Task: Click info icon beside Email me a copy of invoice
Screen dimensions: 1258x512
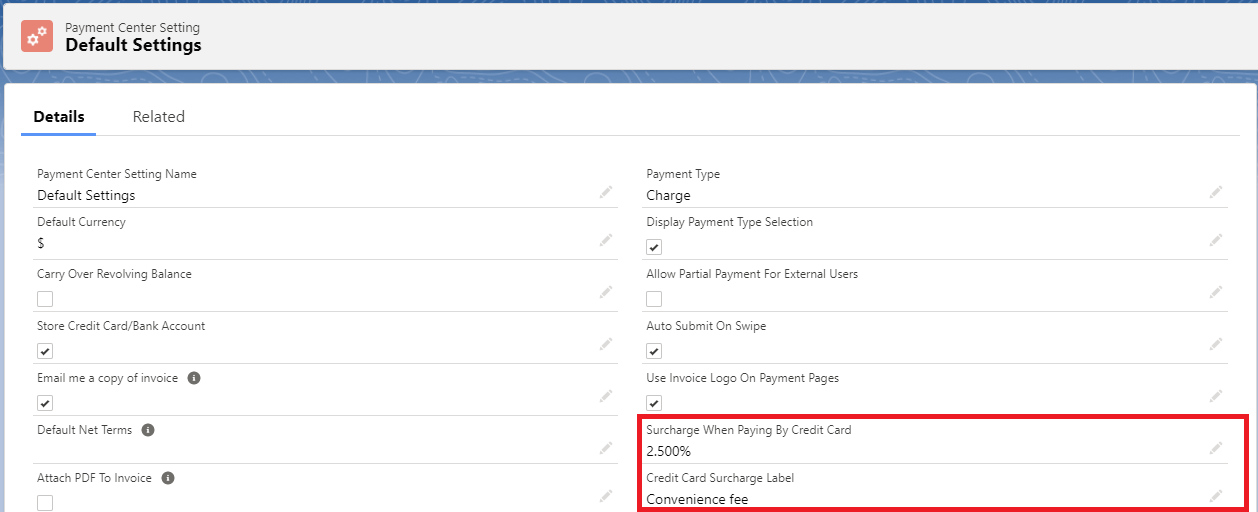Action: (194, 378)
